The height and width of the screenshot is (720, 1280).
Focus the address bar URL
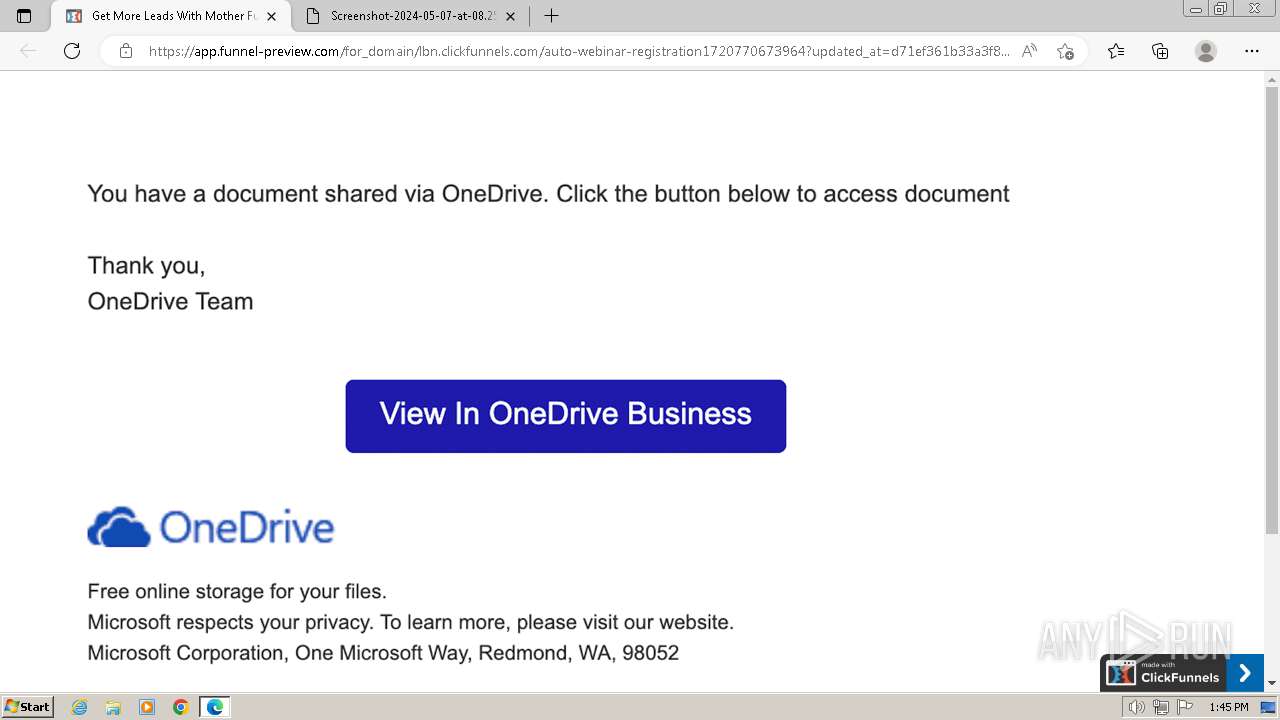click(x=578, y=51)
